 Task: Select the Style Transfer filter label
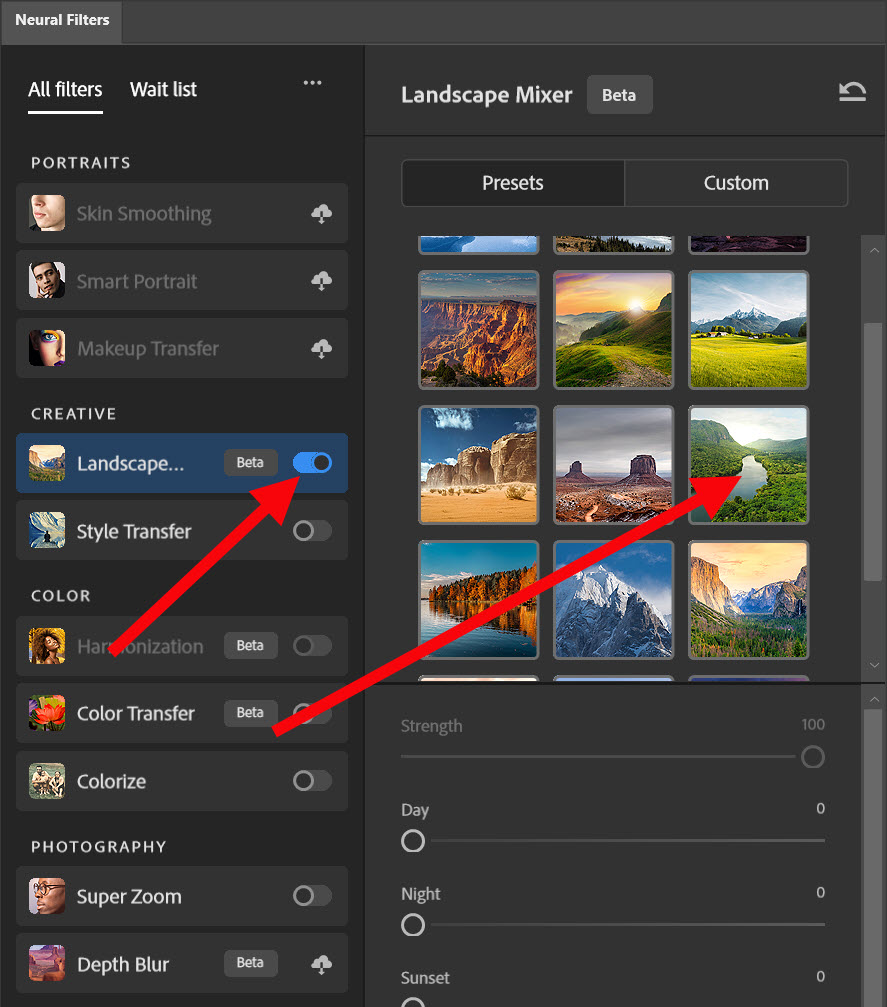click(x=134, y=531)
